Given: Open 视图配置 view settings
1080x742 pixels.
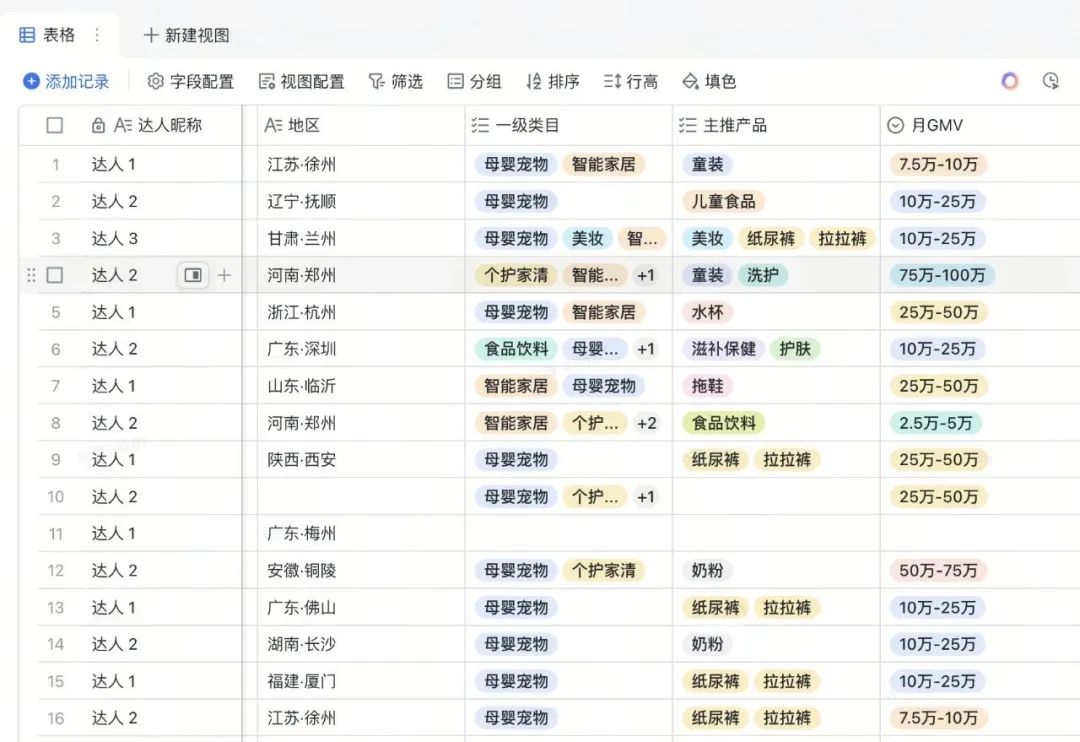Looking at the screenshot, I should [301, 81].
